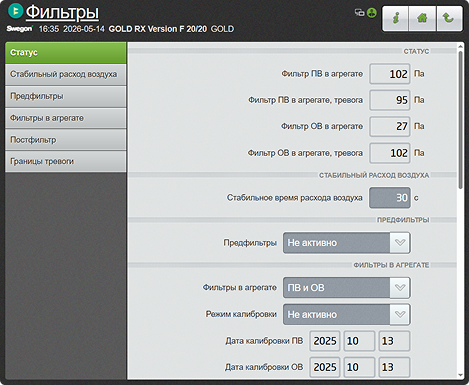This screenshot has height=385, width=469.
Task: Click month field of Дата калибровки ПВ
Action: point(359,341)
